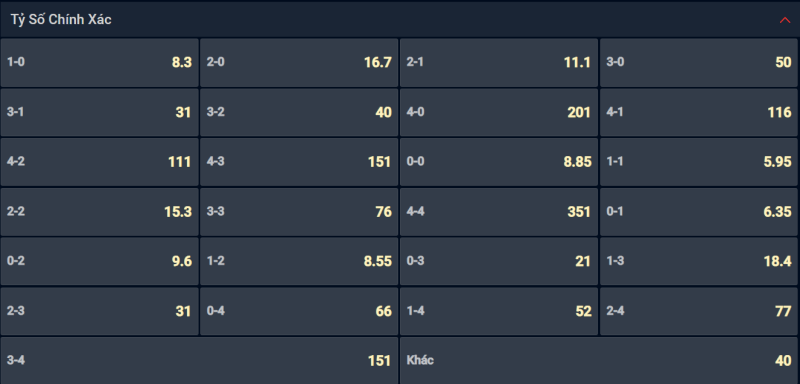Collapse the Tỷ Số Chính Xác section
The width and height of the screenshot is (800, 384).
click(x=785, y=20)
